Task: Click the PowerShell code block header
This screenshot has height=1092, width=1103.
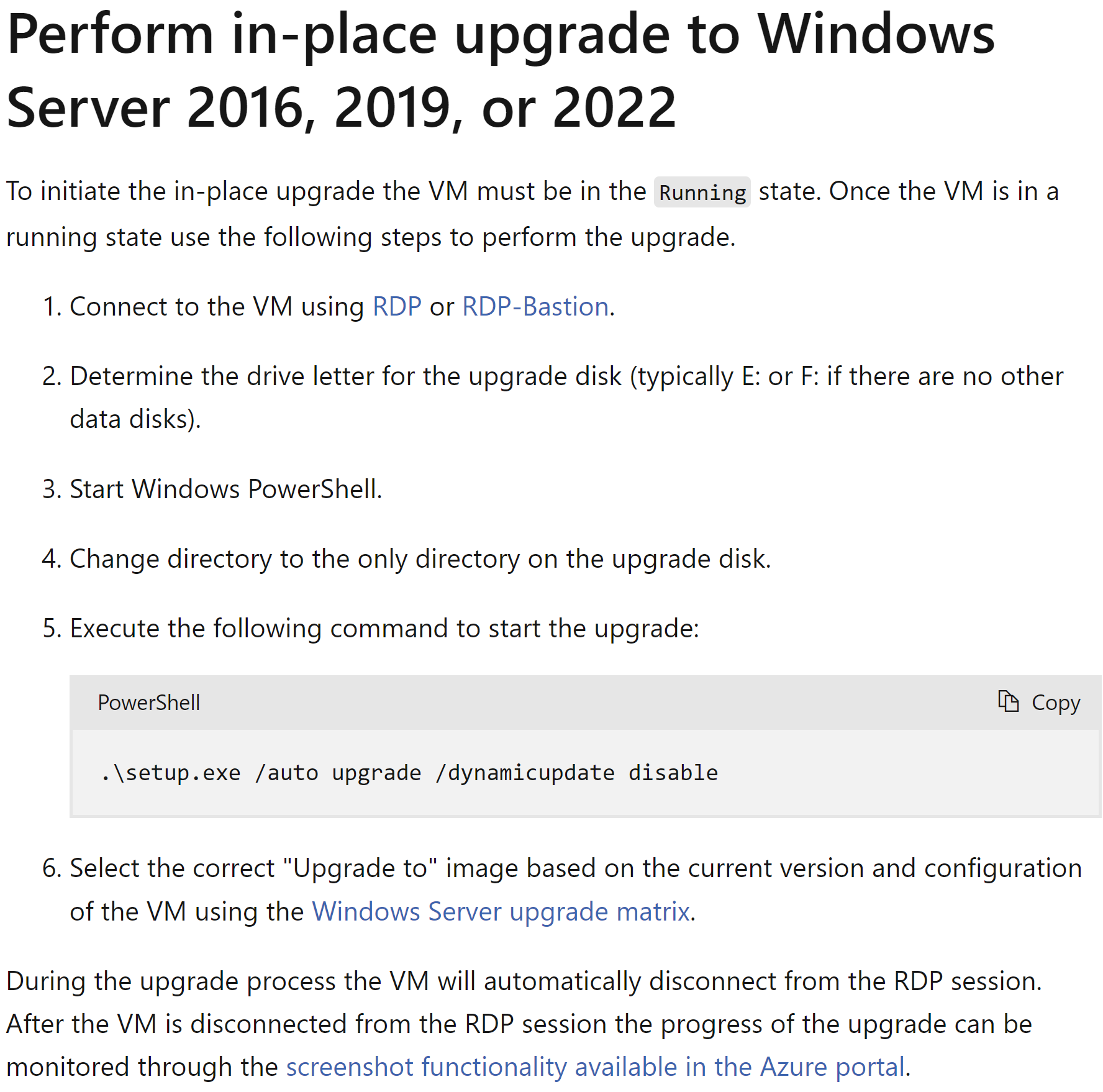Action: pos(559,702)
